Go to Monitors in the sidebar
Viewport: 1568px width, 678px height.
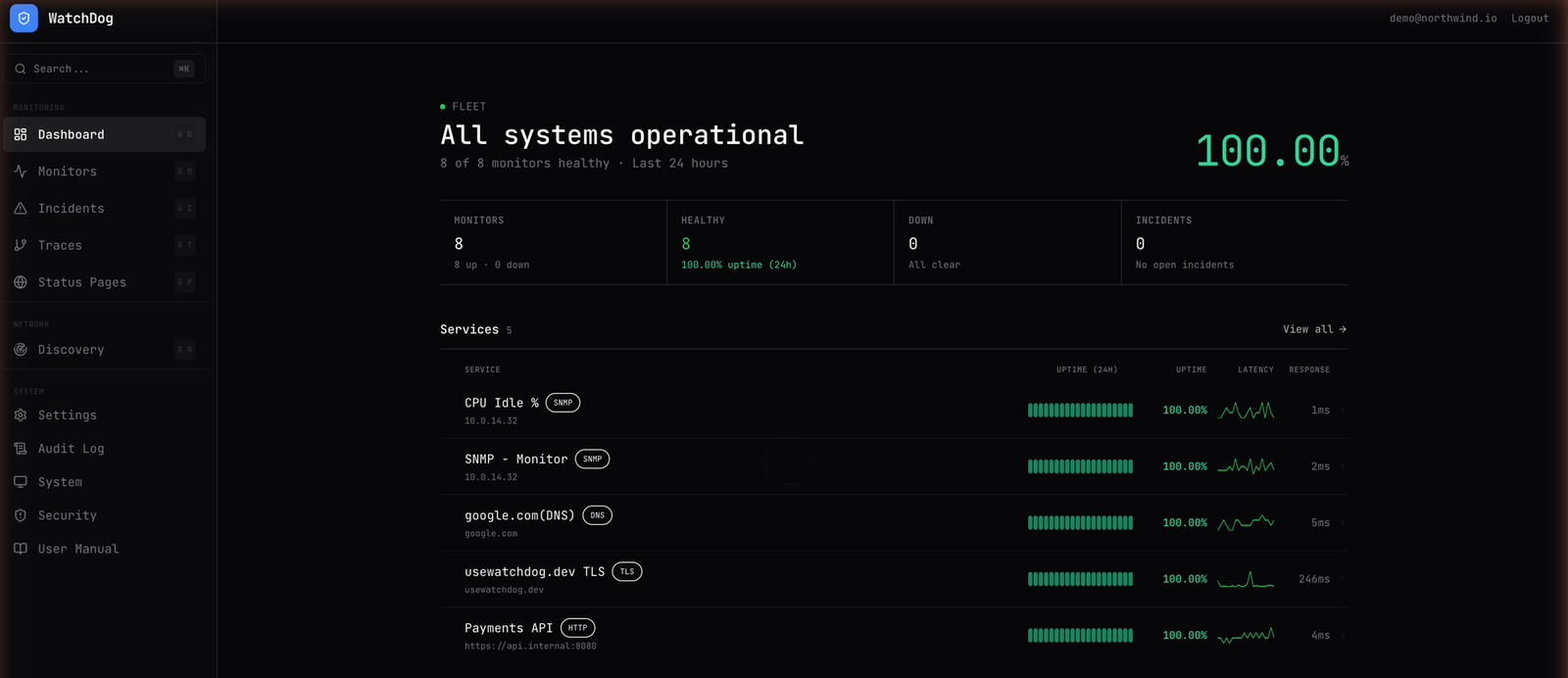[105, 171]
